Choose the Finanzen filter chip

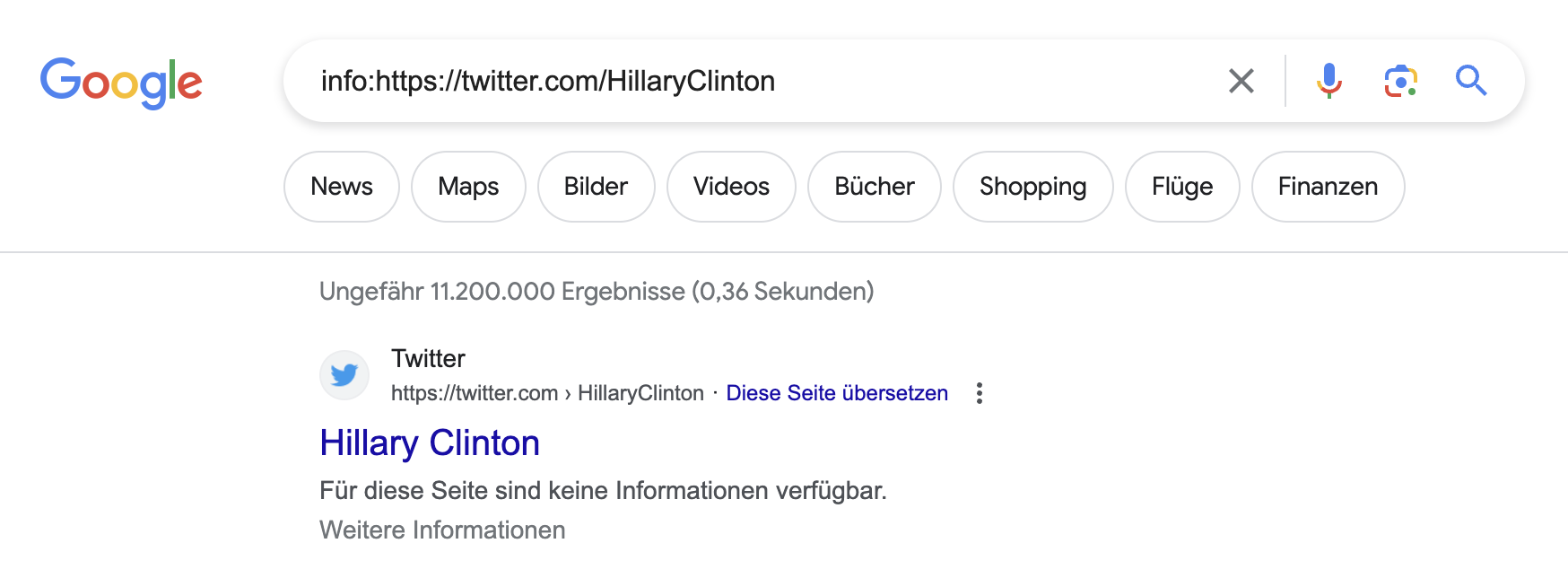pyautogui.click(x=1328, y=187)
